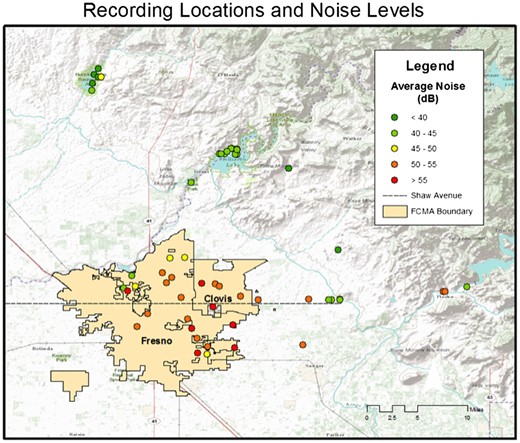Click the 'Fresno' city label

click(157, 341)
